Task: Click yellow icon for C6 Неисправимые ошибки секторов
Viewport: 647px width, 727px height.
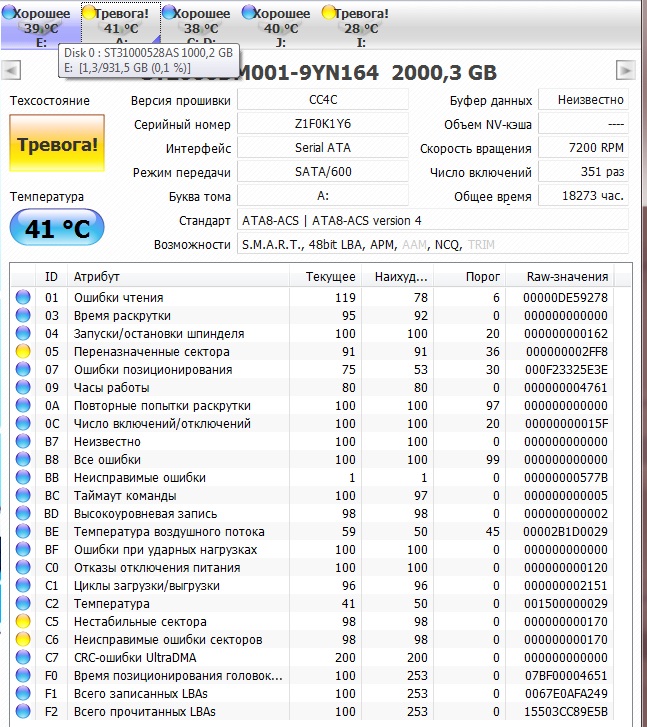Action: (x=23, y=639)
